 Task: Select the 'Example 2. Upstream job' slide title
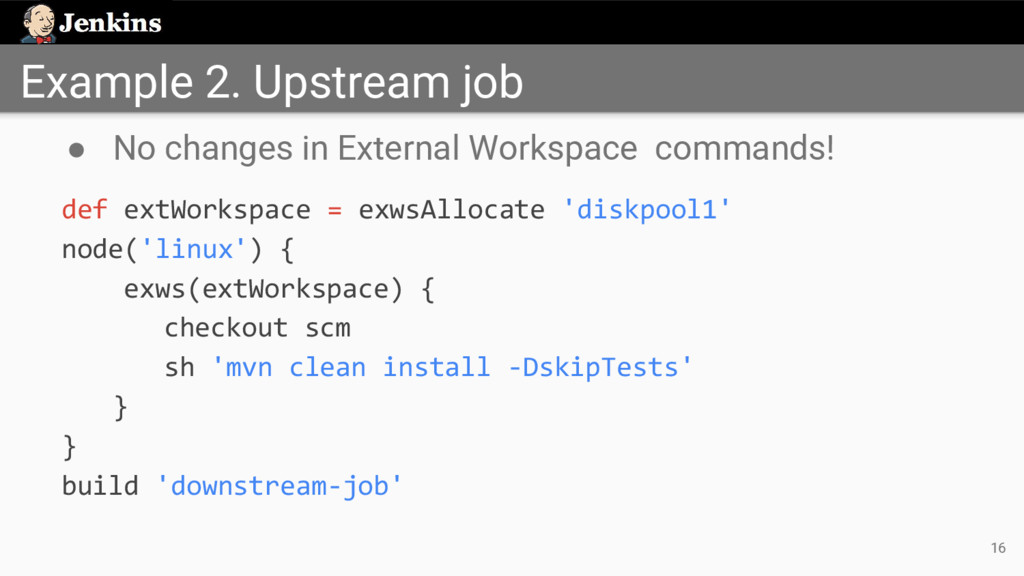coord(271,82)
